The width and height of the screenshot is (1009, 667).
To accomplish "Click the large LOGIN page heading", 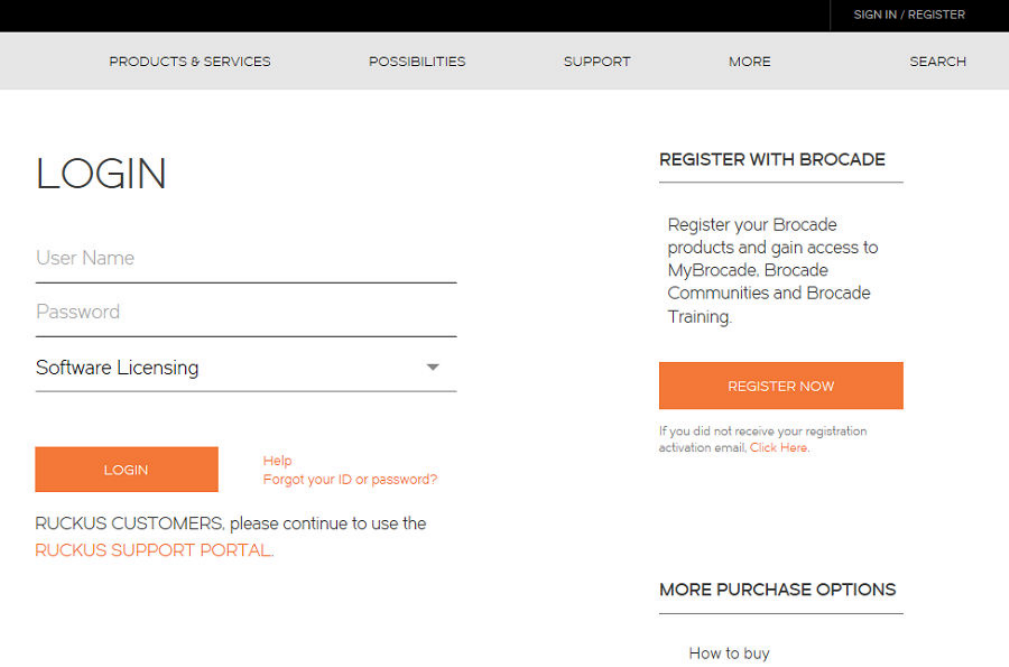I will [101, 175].
